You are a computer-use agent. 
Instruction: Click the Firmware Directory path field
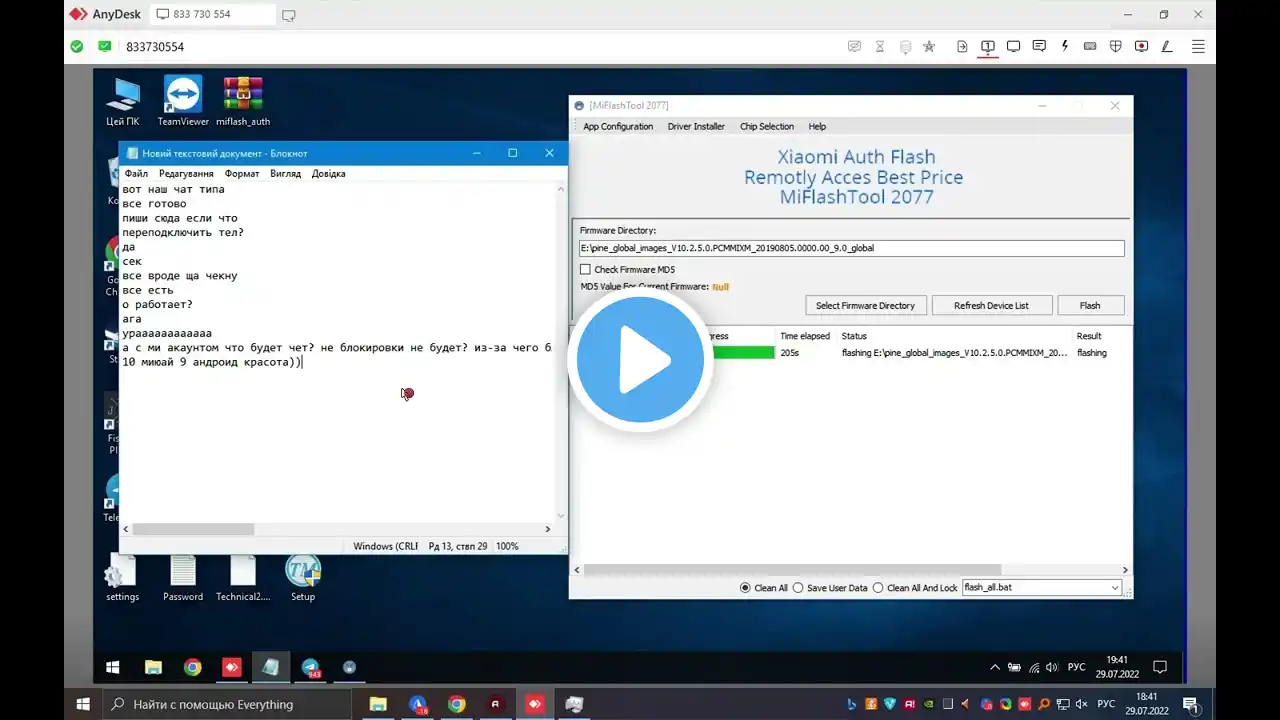click(852, 248)
